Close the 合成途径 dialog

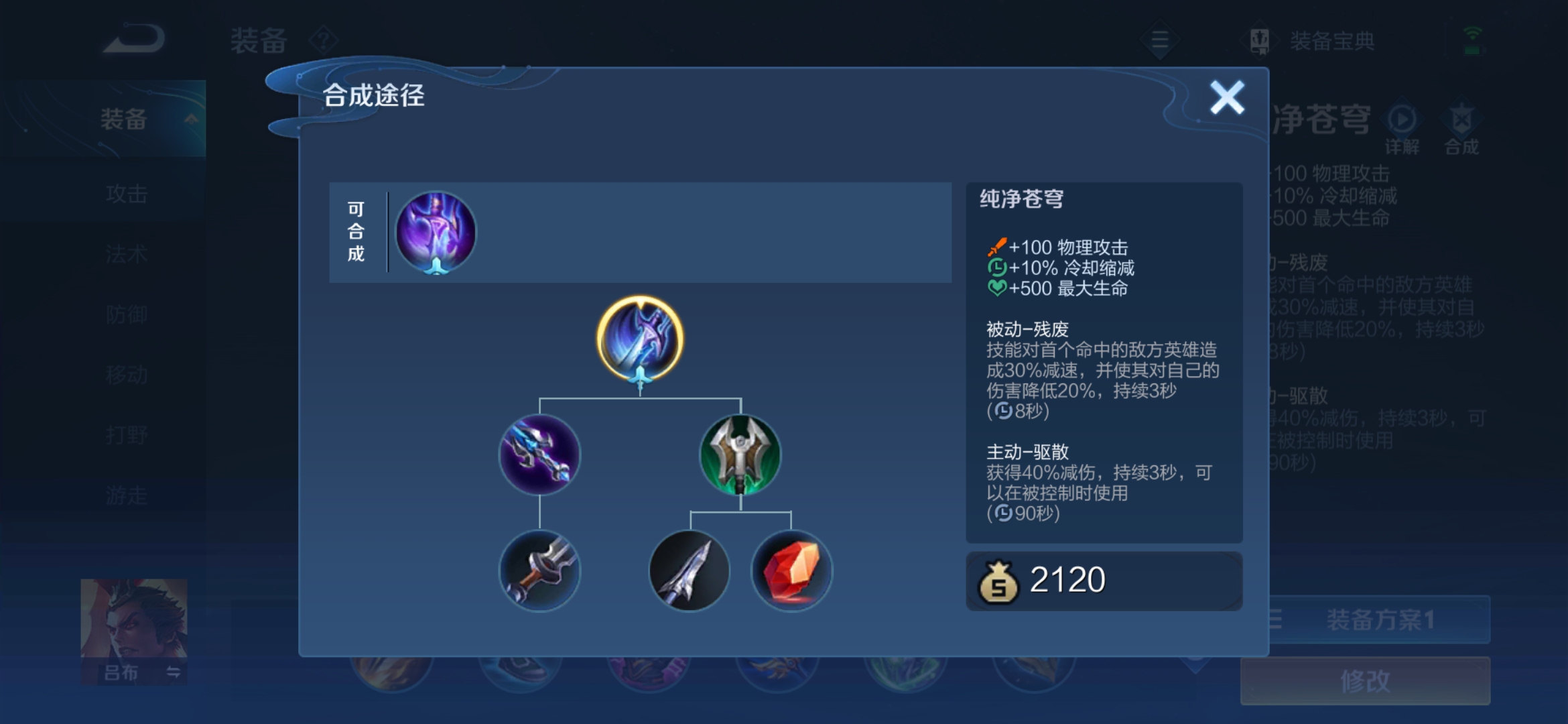click(x=1226, y=98)
